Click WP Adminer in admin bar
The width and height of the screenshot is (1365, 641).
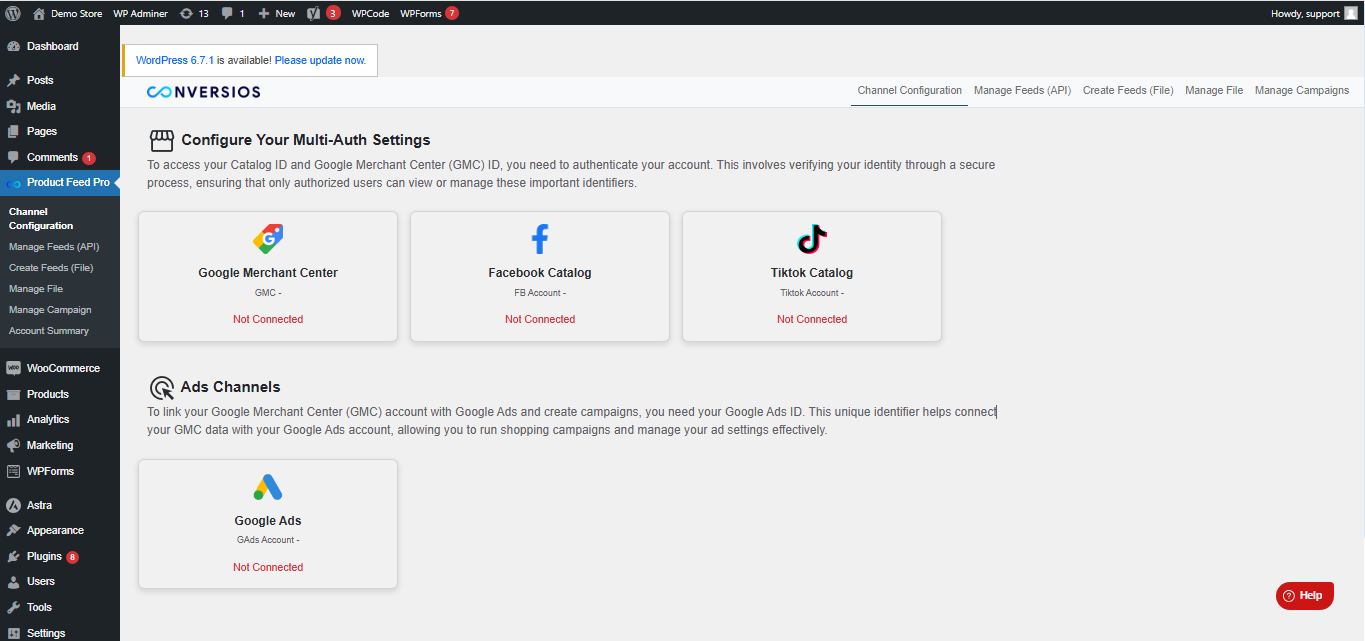140,13
